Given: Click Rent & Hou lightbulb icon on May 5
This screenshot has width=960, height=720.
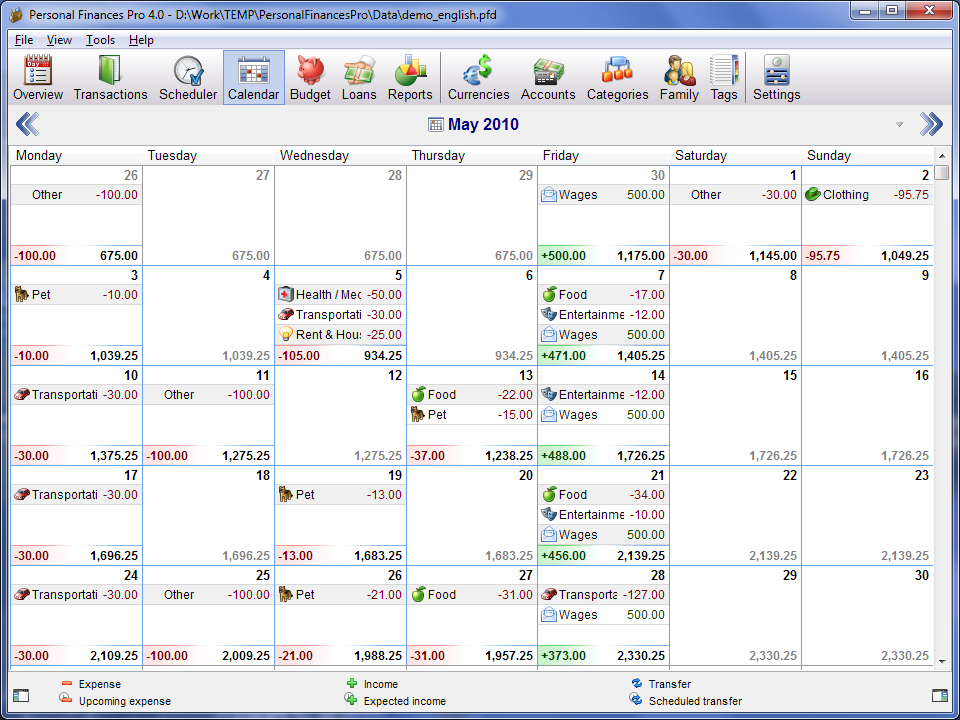Looking at the screenshot, I should click(285, 334).
